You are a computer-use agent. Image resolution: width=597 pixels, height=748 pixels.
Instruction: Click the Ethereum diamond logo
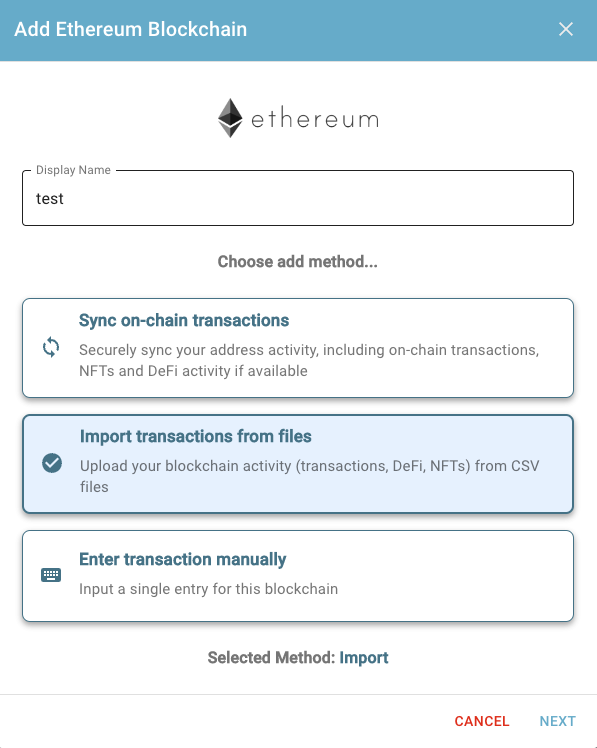click(230, 118)
